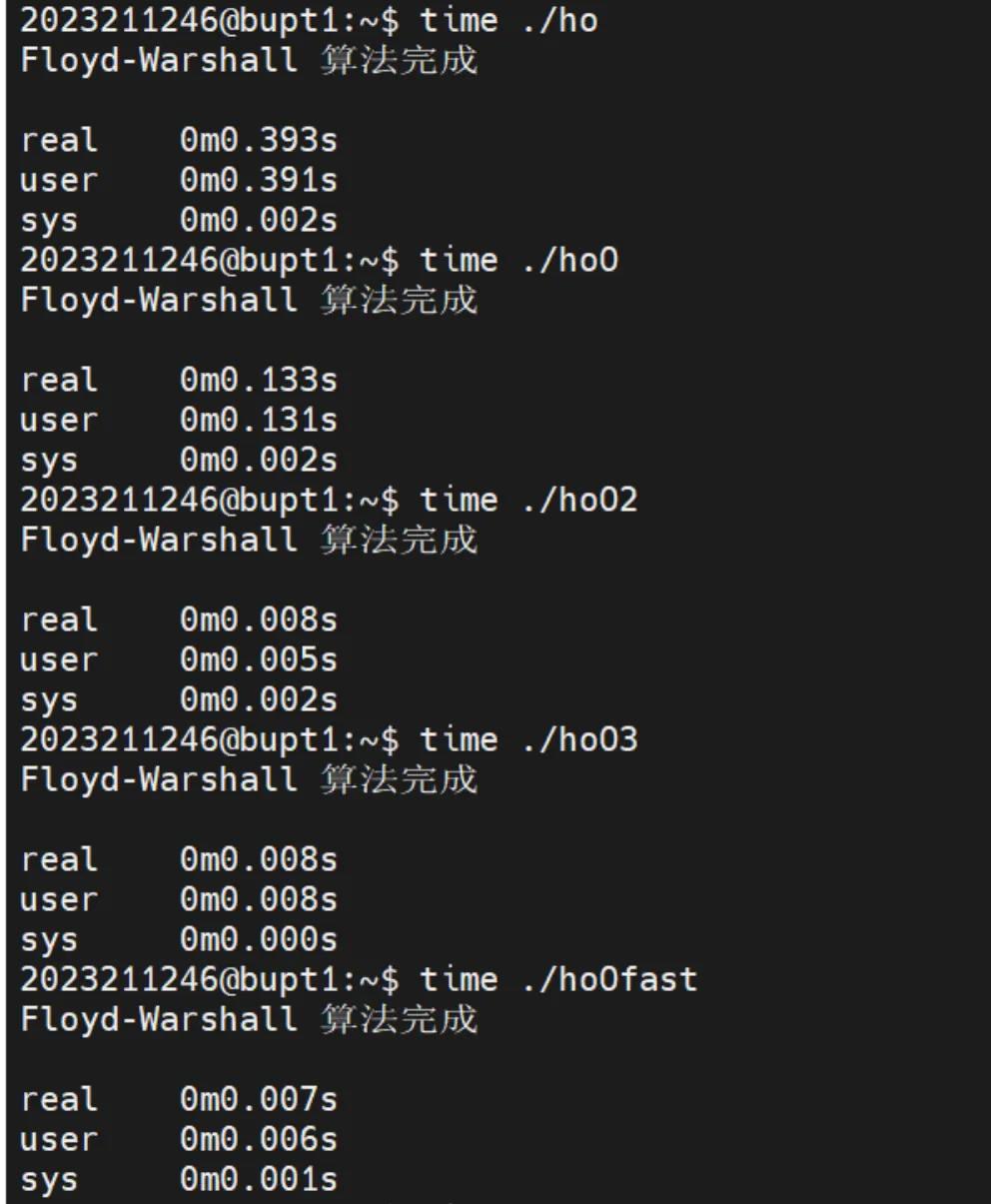Click the prompt before ./hoO2

coord(210,500)
